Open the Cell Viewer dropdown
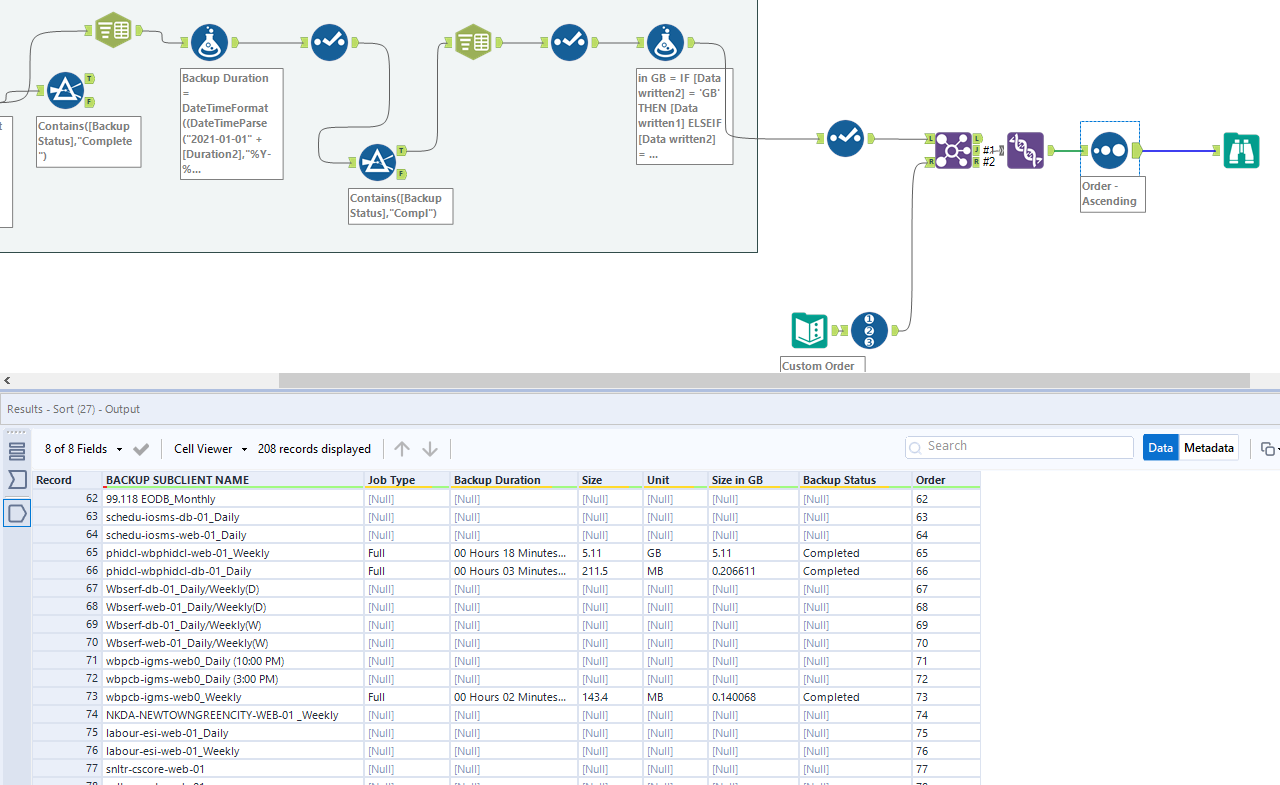 [x=205, y=449]
